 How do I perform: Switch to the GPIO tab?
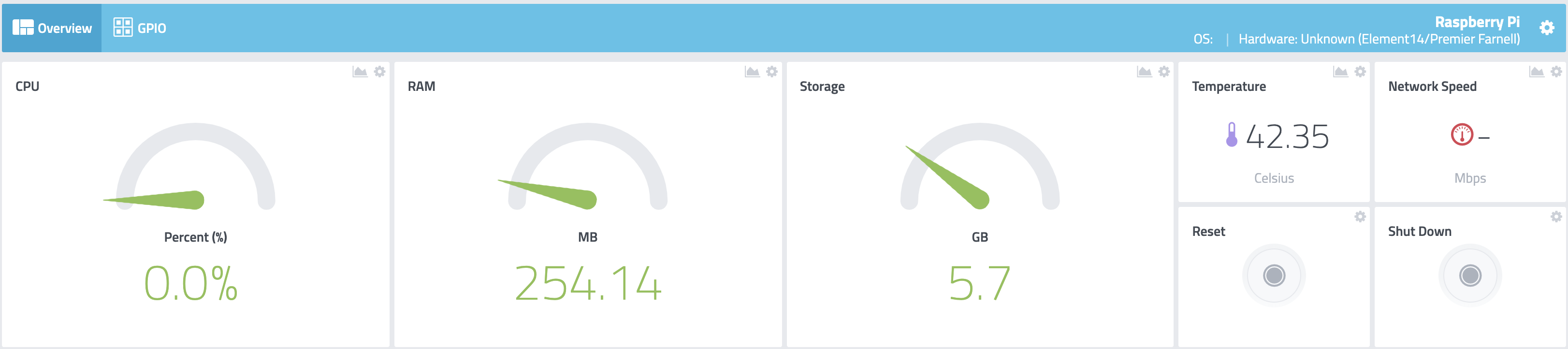pos(140,28)
